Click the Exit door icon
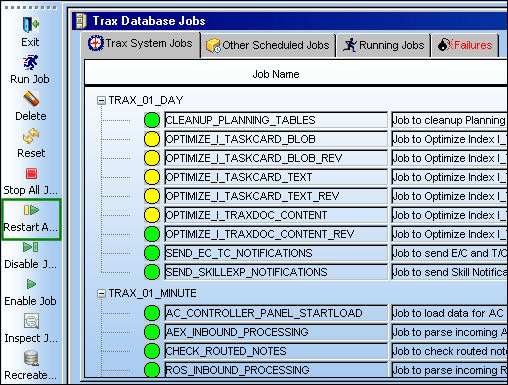The image size is (508, 385). click(x=31, y=25)
